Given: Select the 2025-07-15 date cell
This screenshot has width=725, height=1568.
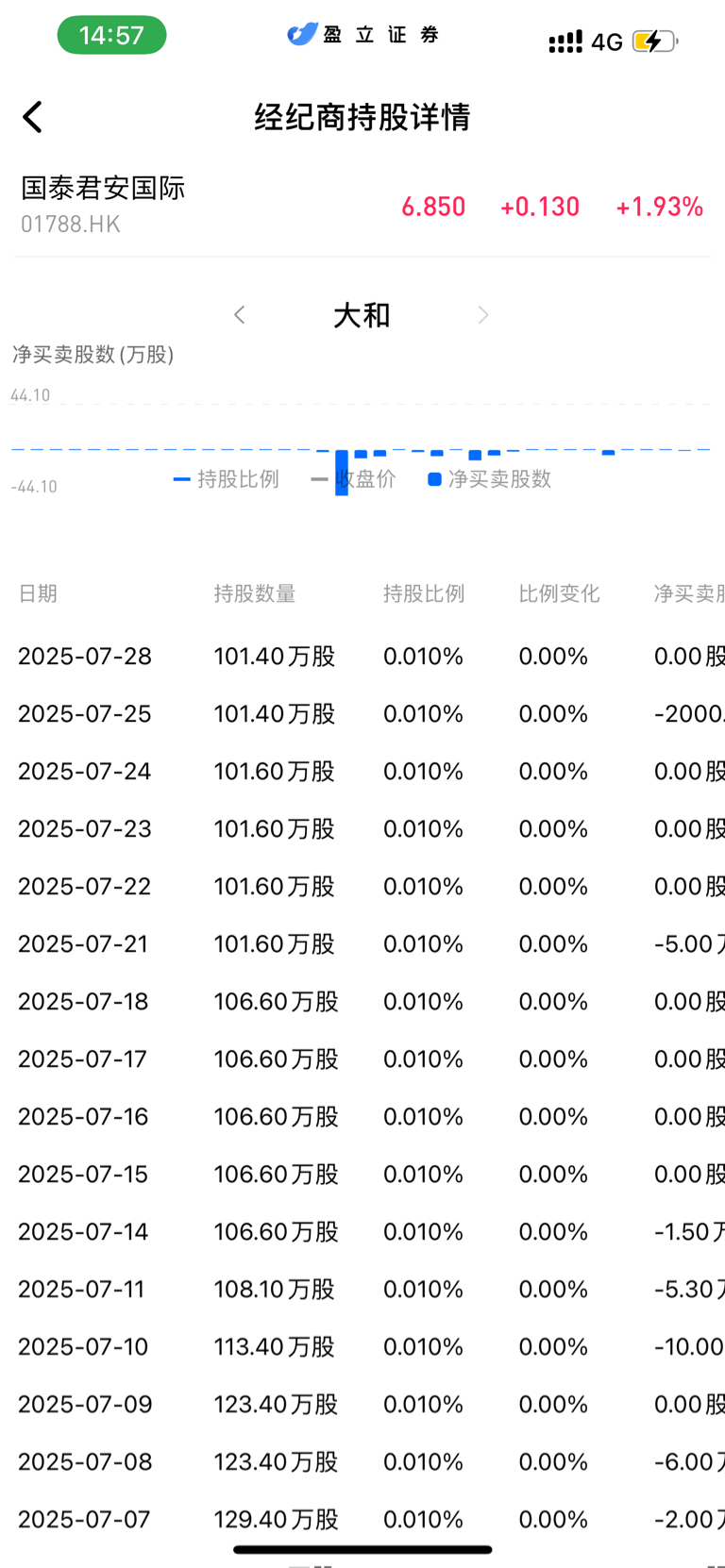Looking at the screenshot, I should (x=83, y=1175).
